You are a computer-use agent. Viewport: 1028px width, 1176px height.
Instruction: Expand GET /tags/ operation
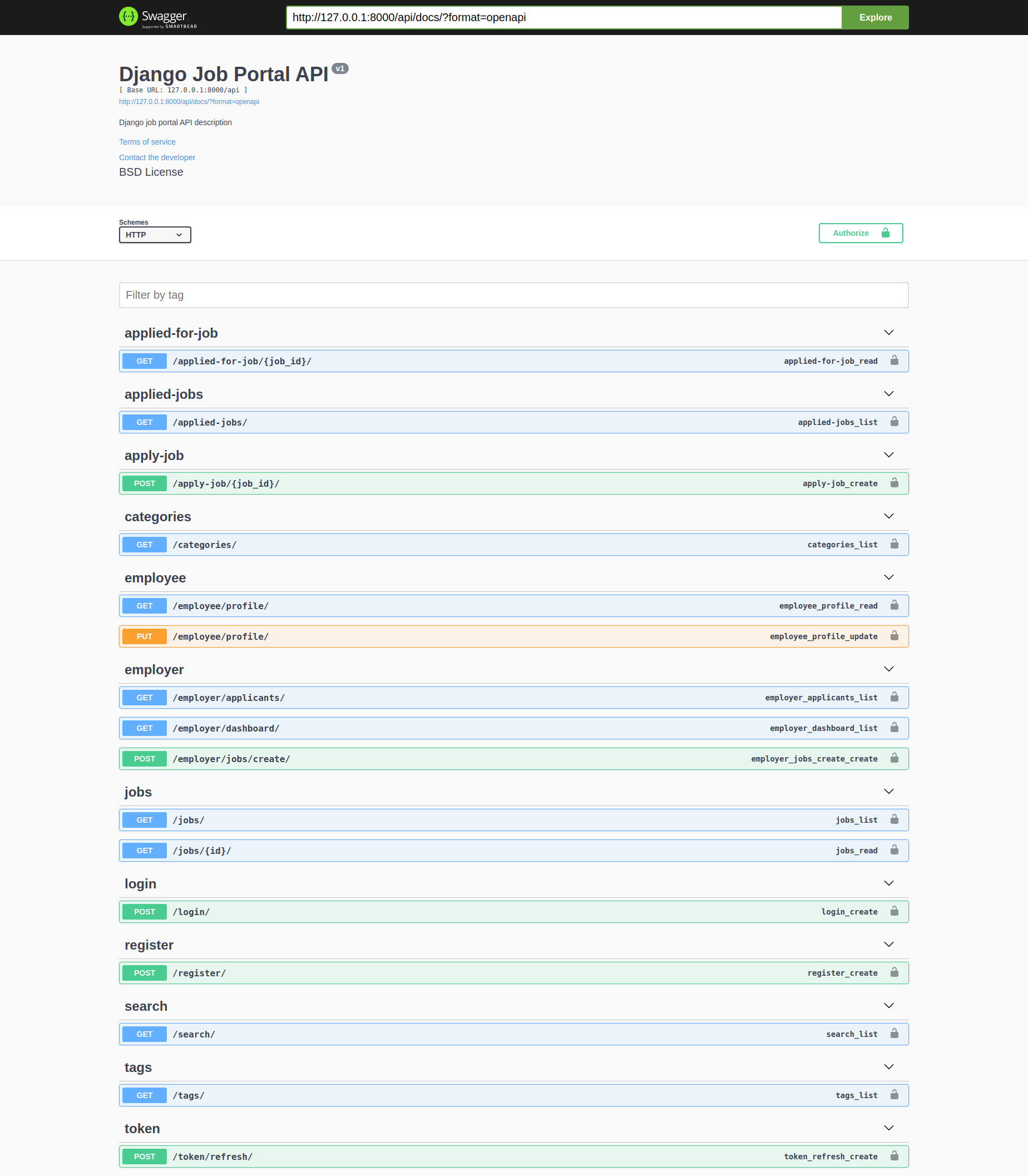(x=513, y=1095)
